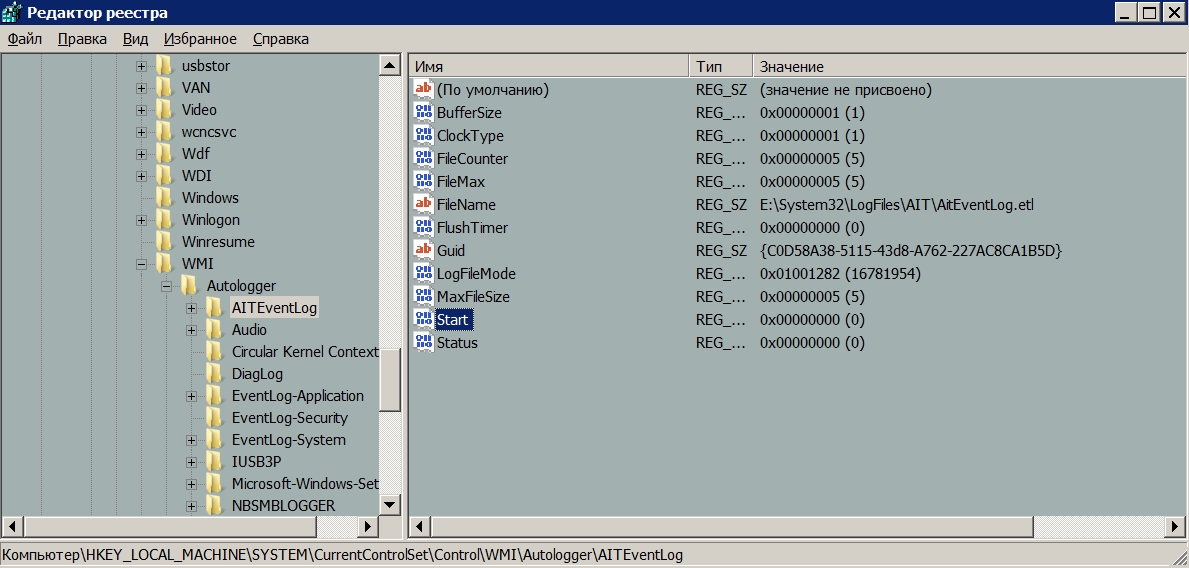Select the FileName value name
This screenshot has width=1189, height=568.
466,205
